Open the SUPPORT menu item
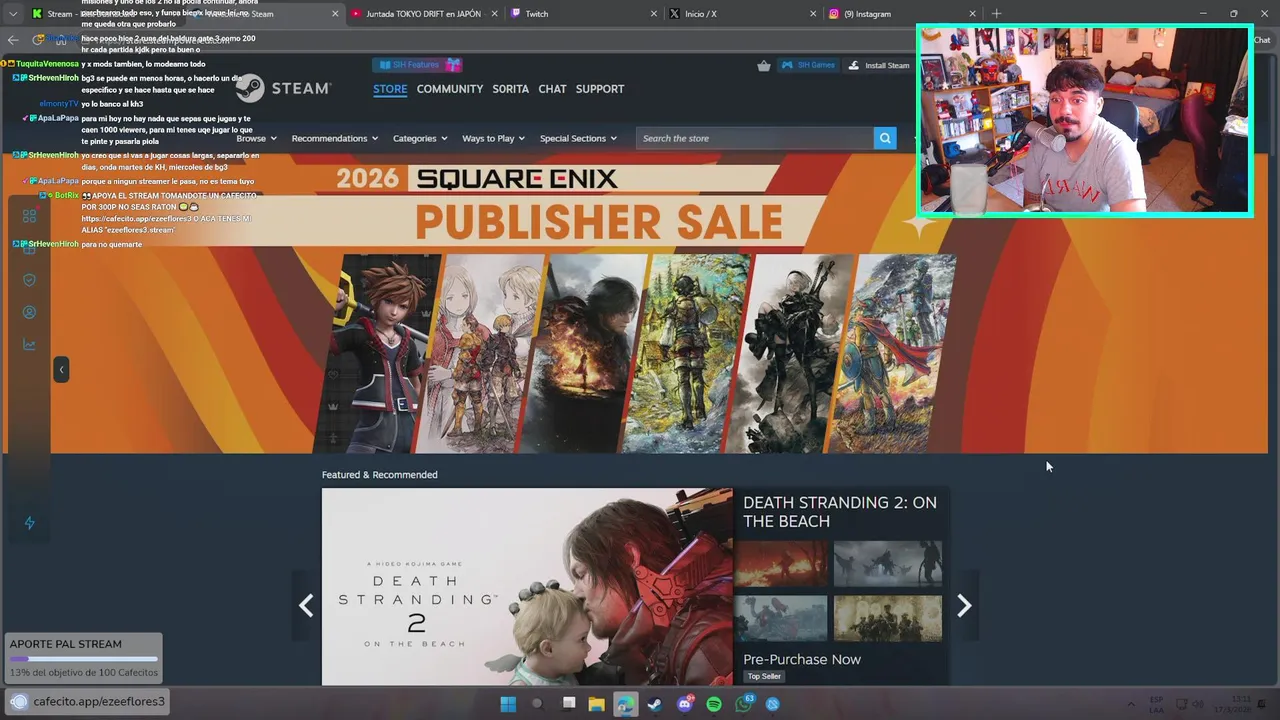Image resolution: width=1280 pixels, height=720 pixels. (x=600, y=89)
